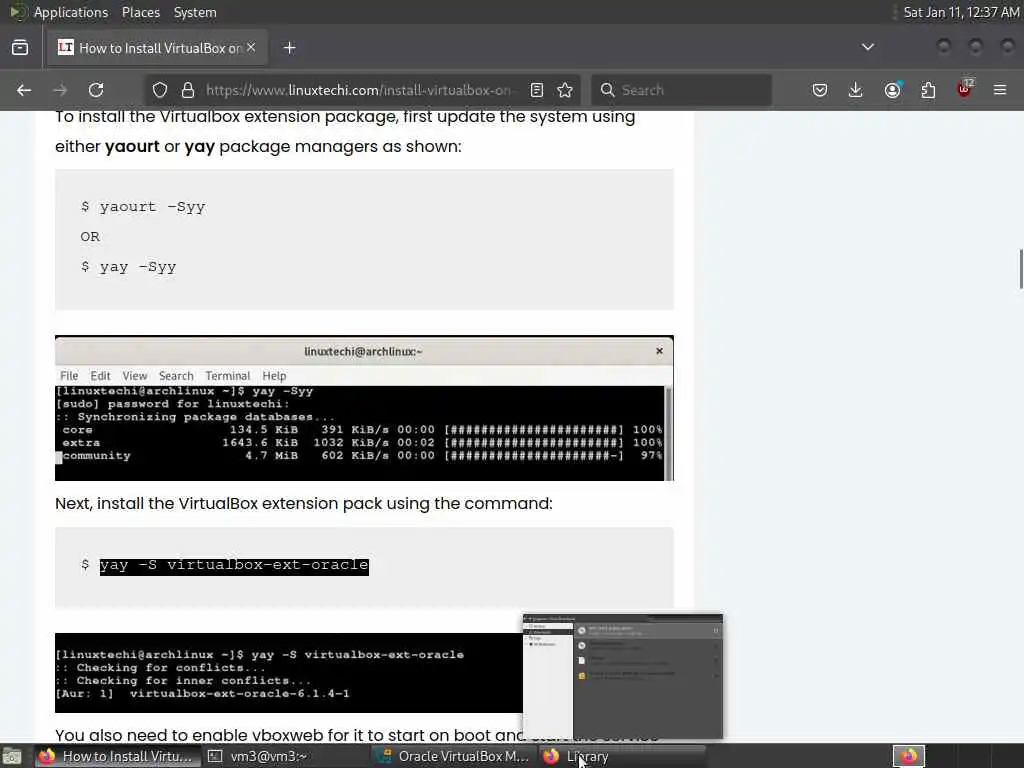The height and width of the screenshot is (768, 1024).
Task: Open the Firefox account icon
Action: [892, 90]
